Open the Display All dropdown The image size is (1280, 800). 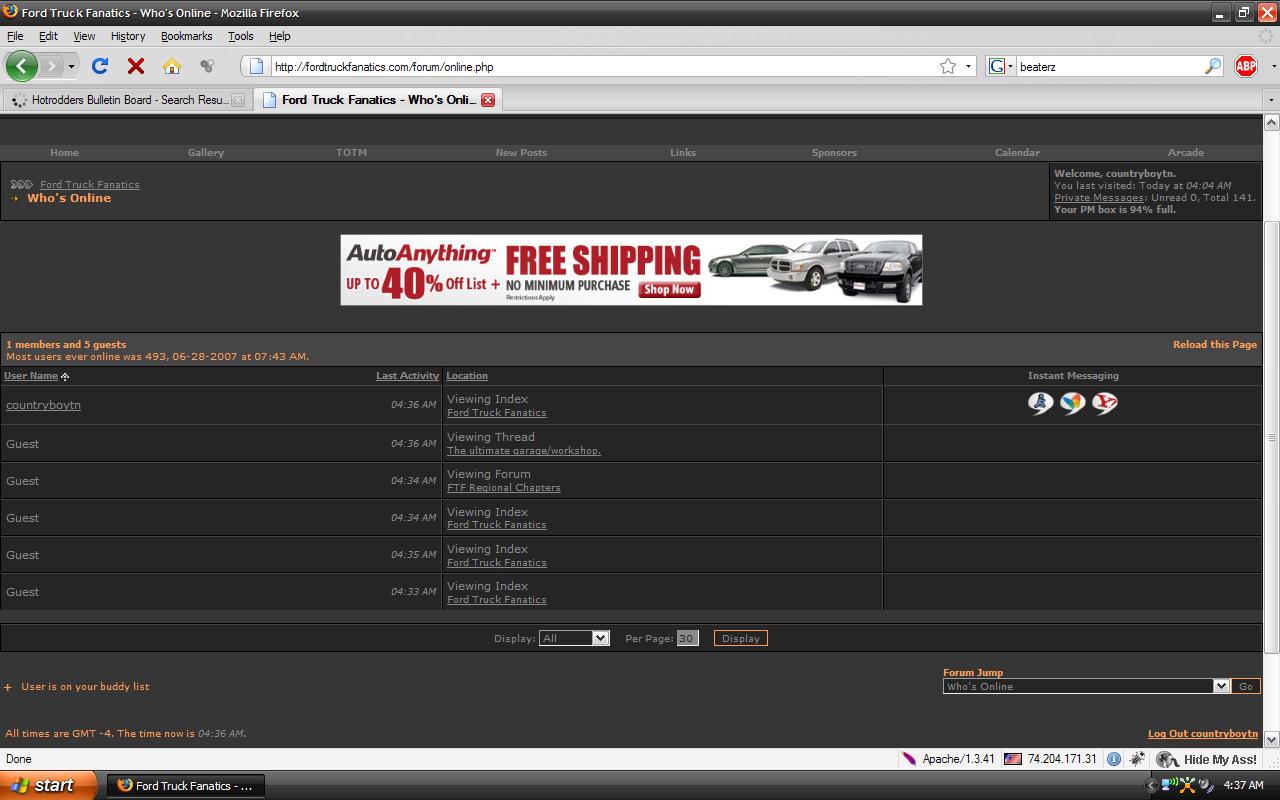click(574, 638)
